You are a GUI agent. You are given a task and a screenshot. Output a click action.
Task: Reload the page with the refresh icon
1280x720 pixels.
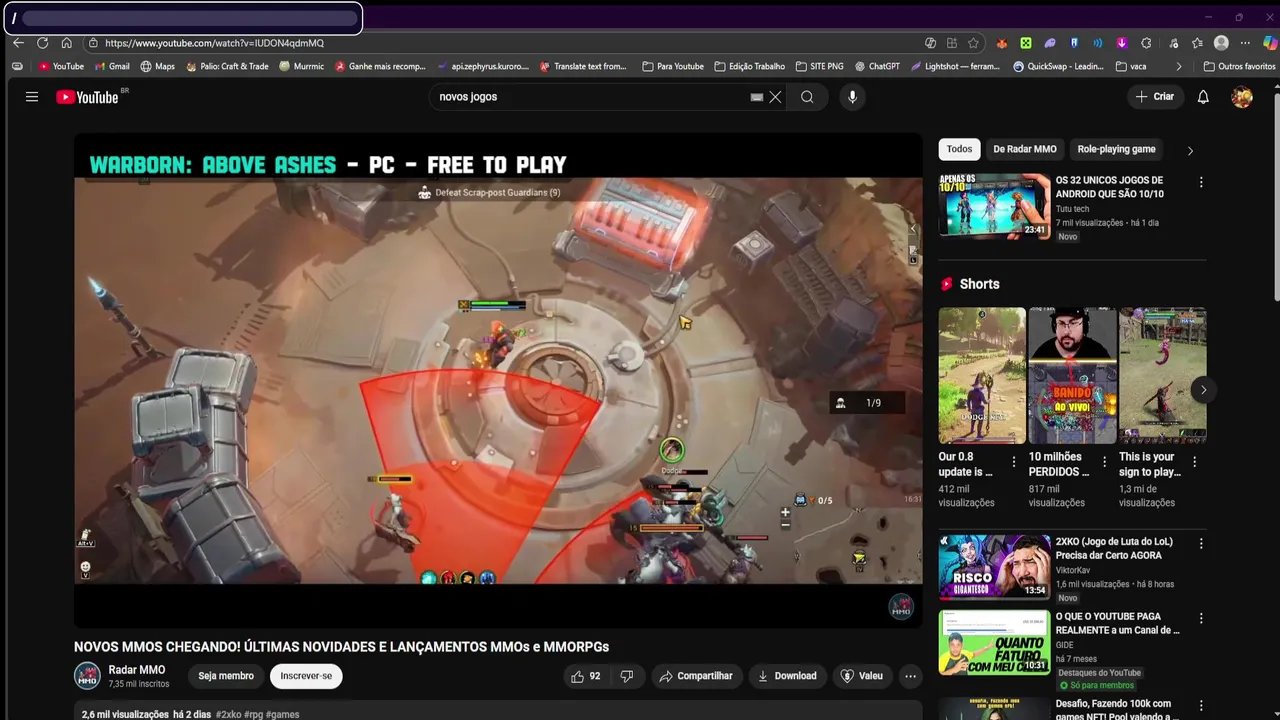(42, 43)
